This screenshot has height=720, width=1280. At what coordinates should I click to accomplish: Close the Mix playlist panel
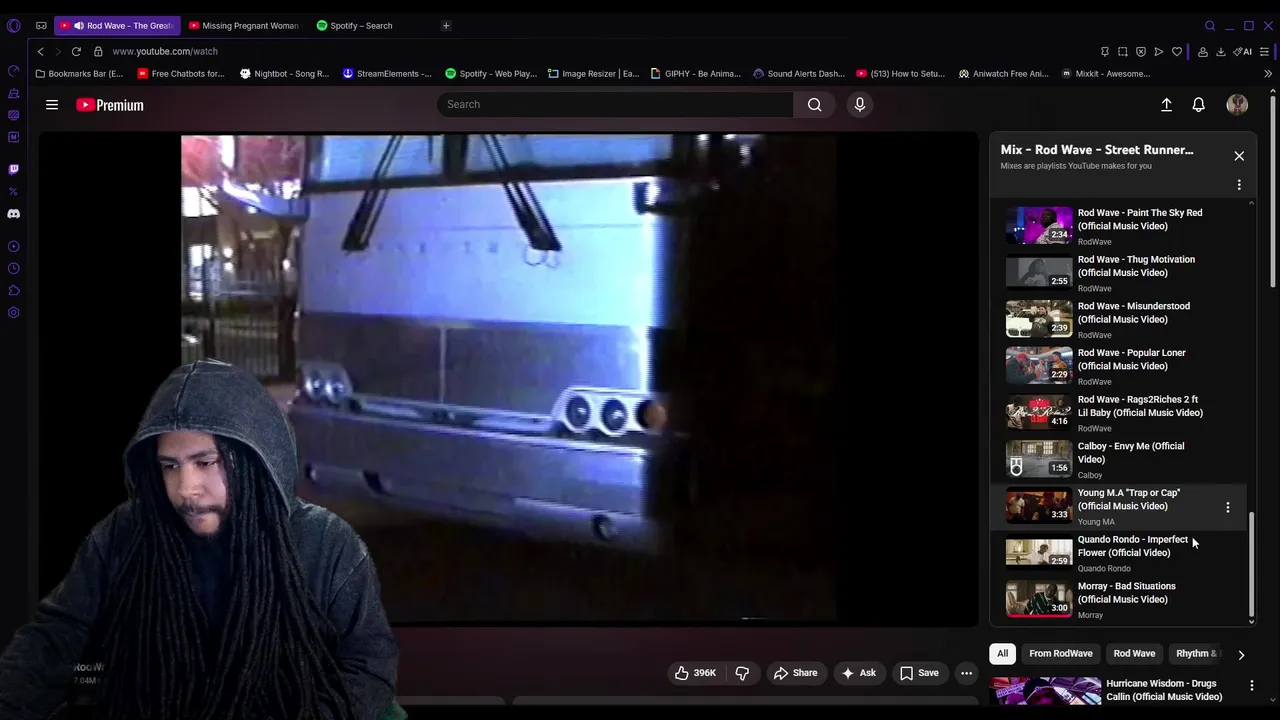[x=1239, y=156]
